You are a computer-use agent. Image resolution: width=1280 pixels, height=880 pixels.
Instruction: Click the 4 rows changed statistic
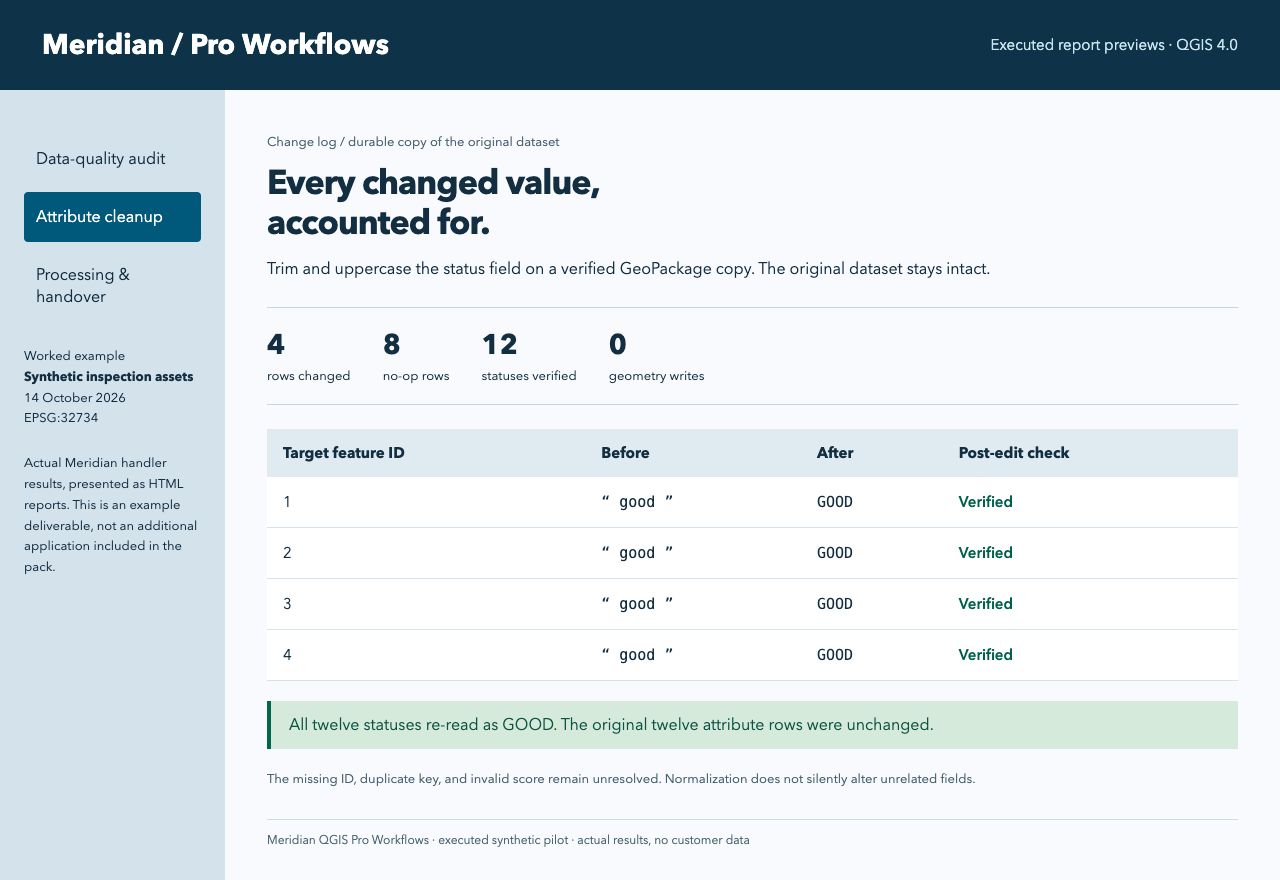point(308,358)
